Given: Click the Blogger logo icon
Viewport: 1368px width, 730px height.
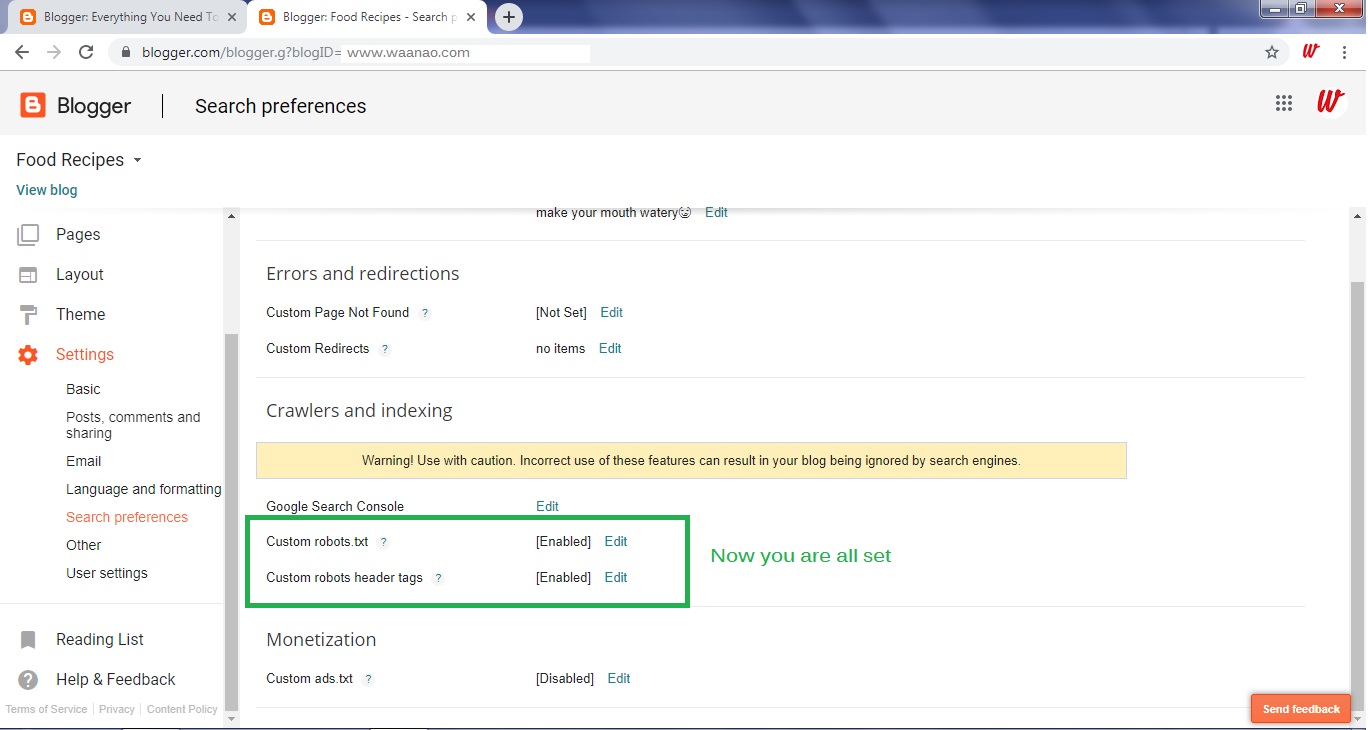Looking at the screenshot, I should (x=33, y=105).
